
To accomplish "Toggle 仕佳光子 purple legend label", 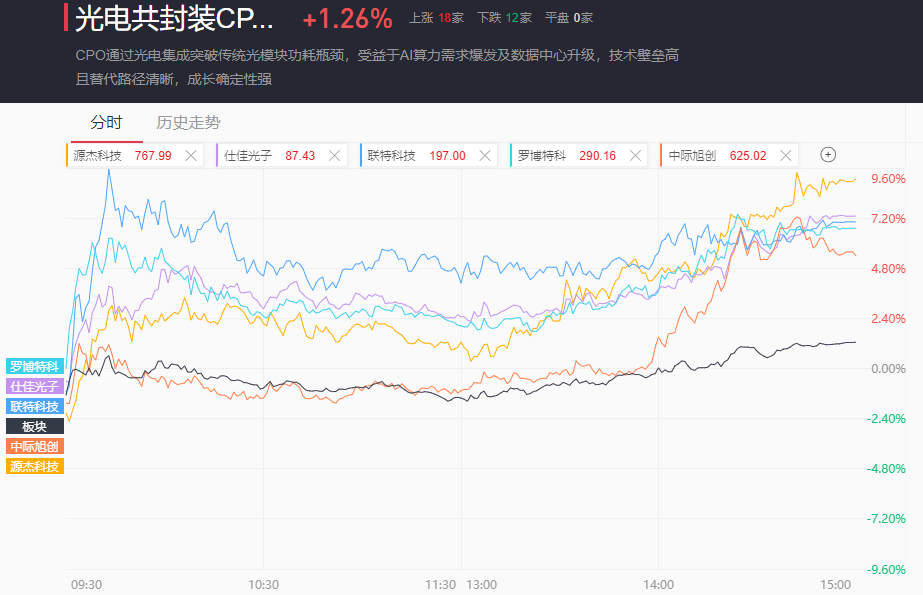I will click(35, 386).
